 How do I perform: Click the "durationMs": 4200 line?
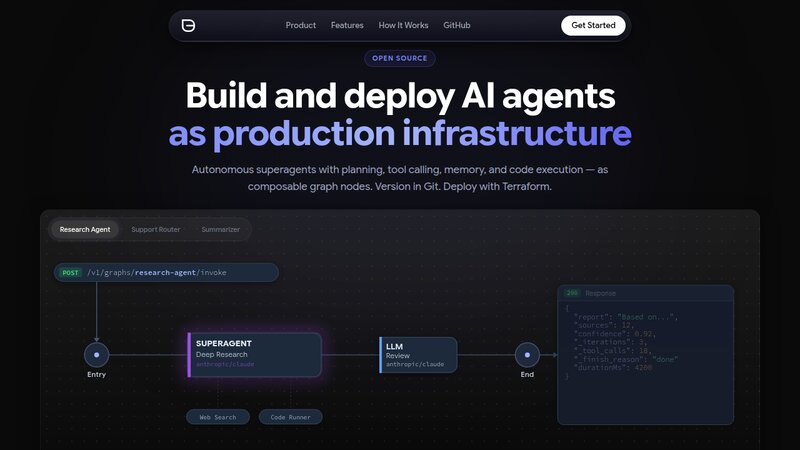point(613,367)
